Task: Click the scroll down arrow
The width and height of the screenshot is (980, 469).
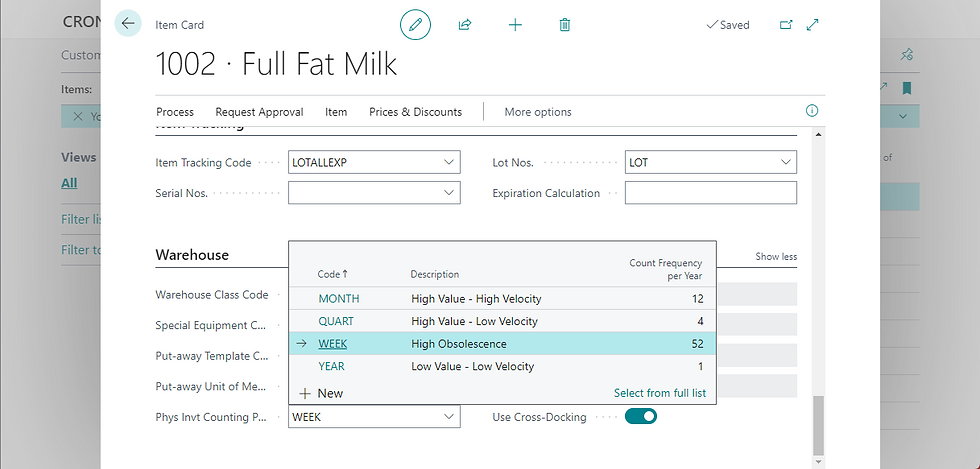Action: (x=819, y=461)
